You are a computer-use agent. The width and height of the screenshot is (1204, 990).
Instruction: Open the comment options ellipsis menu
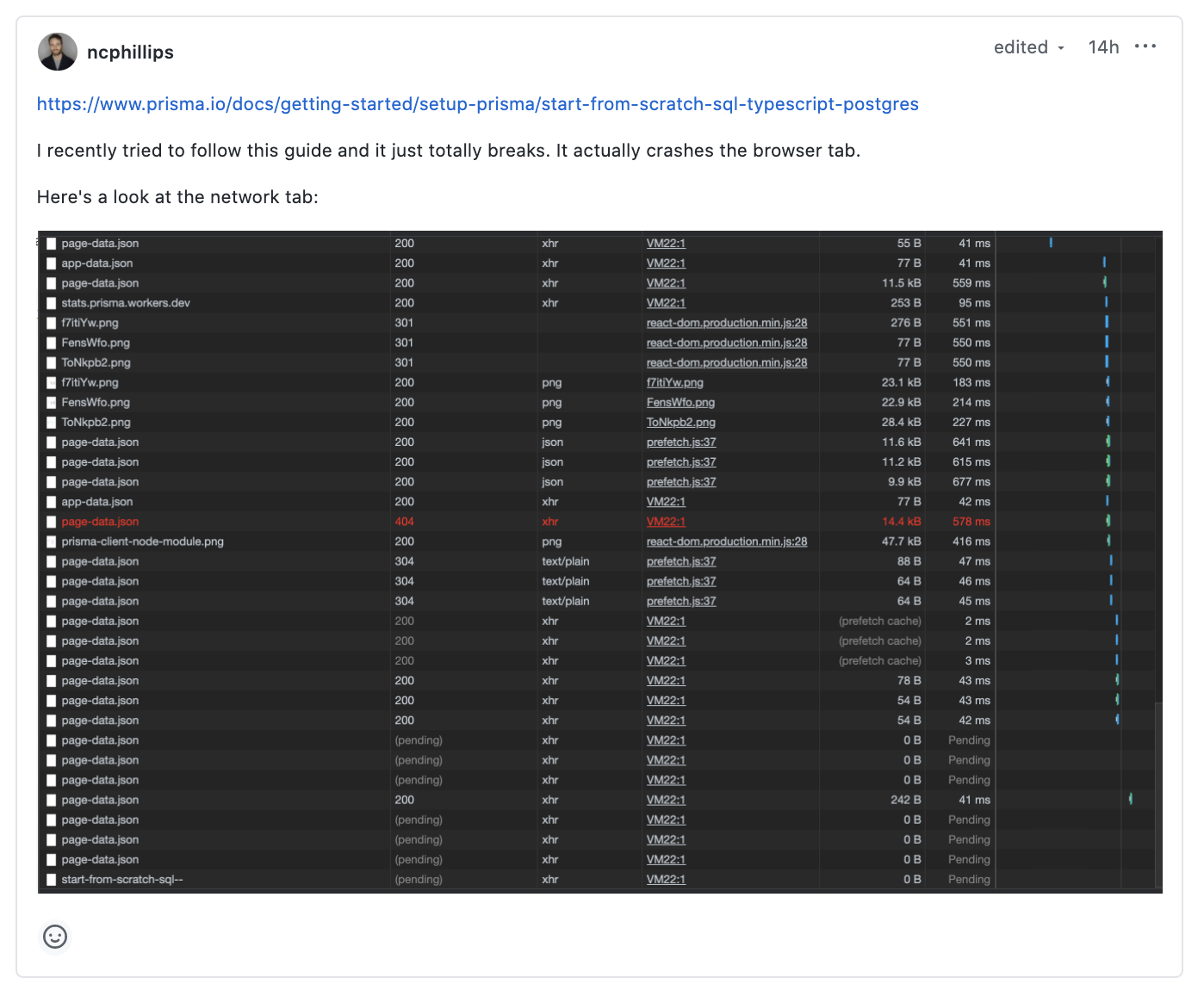click(1145, 46)
